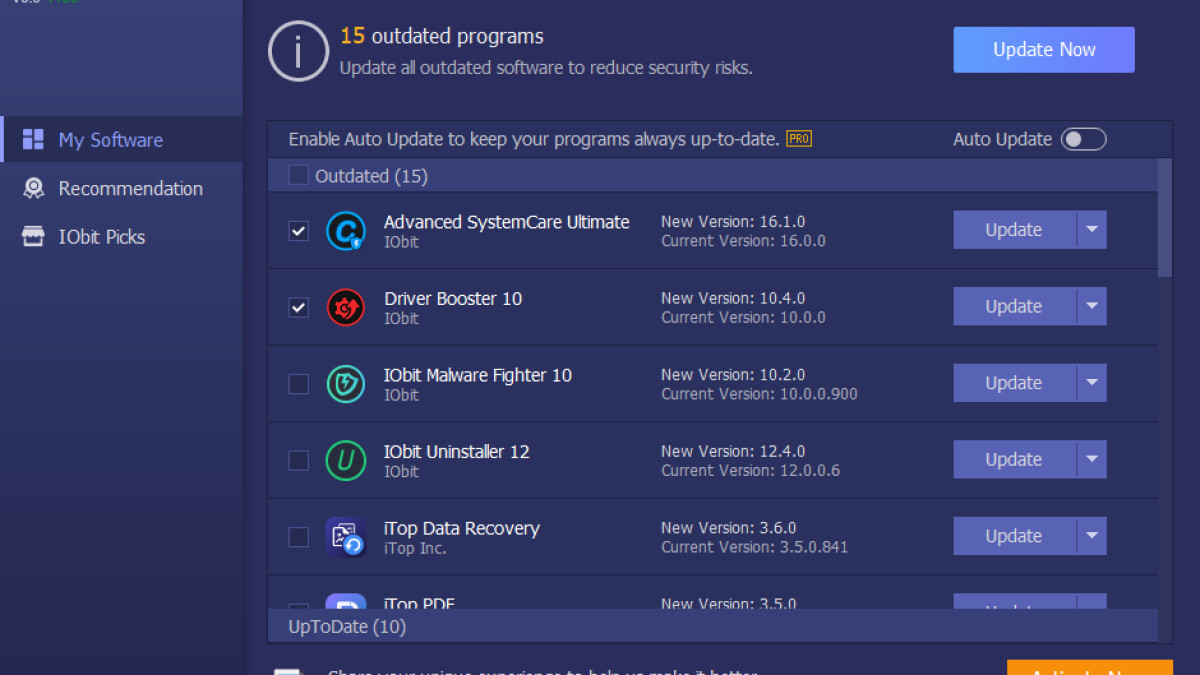
Task: Uncheck the Advanced SystemCare Ultimate checkbox
Action: 299,231
